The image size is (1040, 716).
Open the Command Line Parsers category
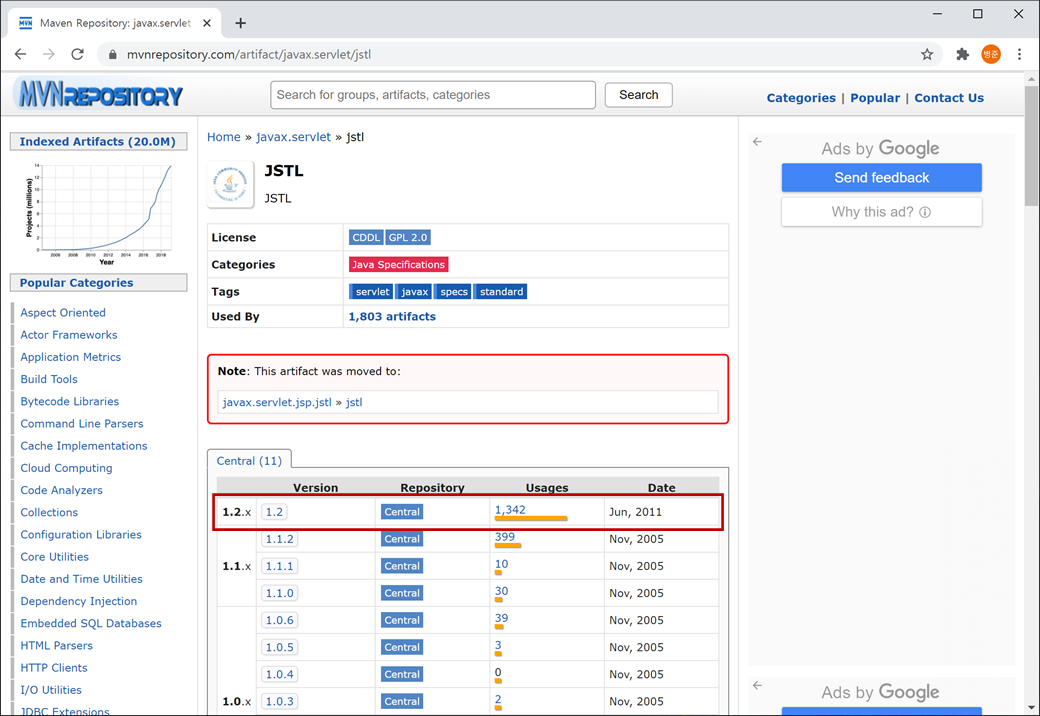82,424
